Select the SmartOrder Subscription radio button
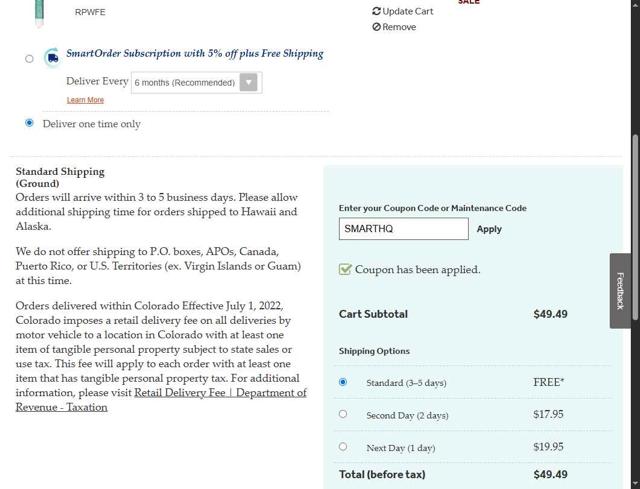Viewport: 640px width, 489px height. [x=29, y=58]
